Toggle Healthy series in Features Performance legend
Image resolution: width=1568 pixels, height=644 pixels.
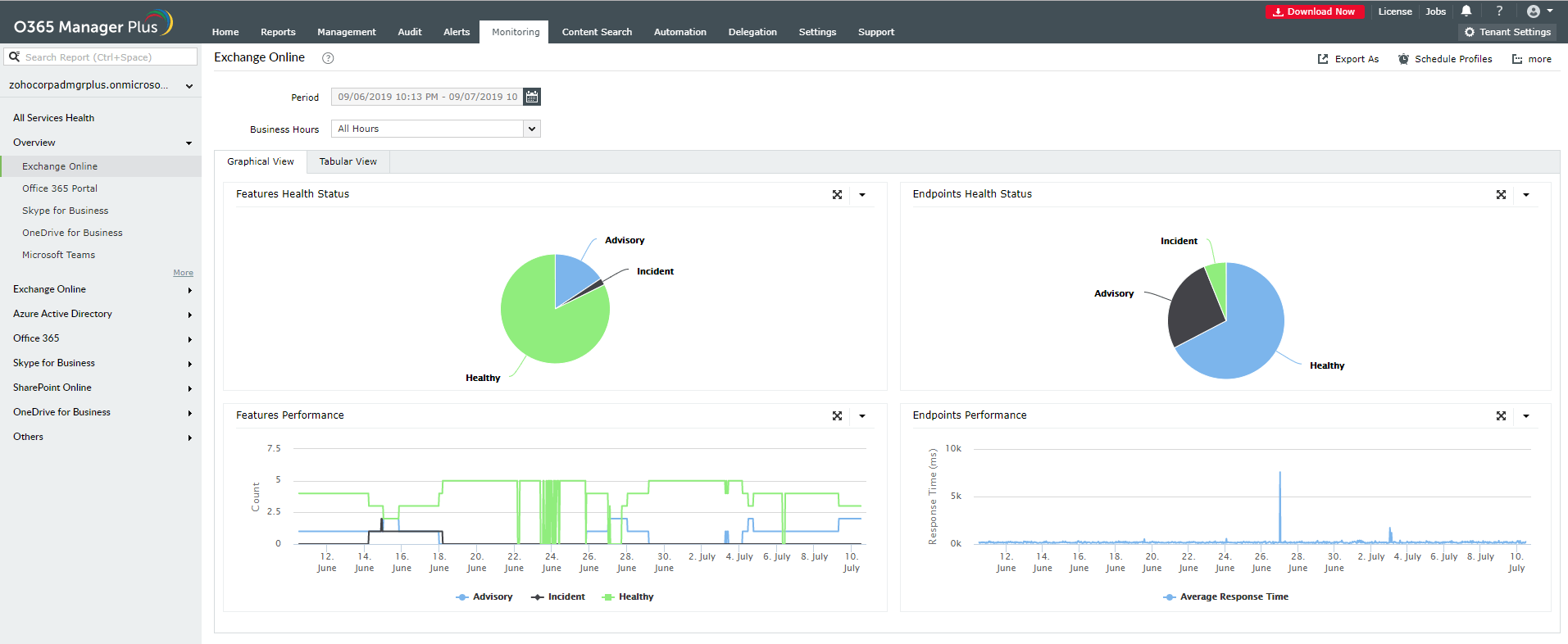[628, 597]
